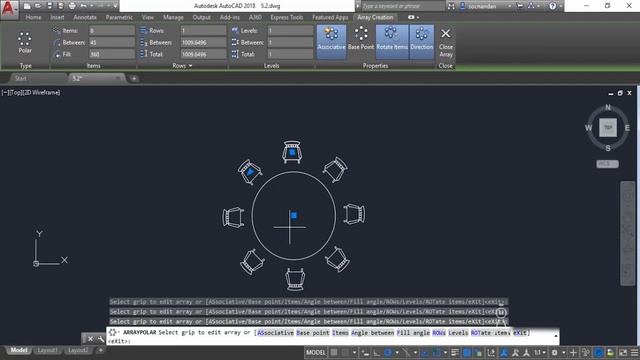Click the Fill angle input field

[x=111, y=54]
